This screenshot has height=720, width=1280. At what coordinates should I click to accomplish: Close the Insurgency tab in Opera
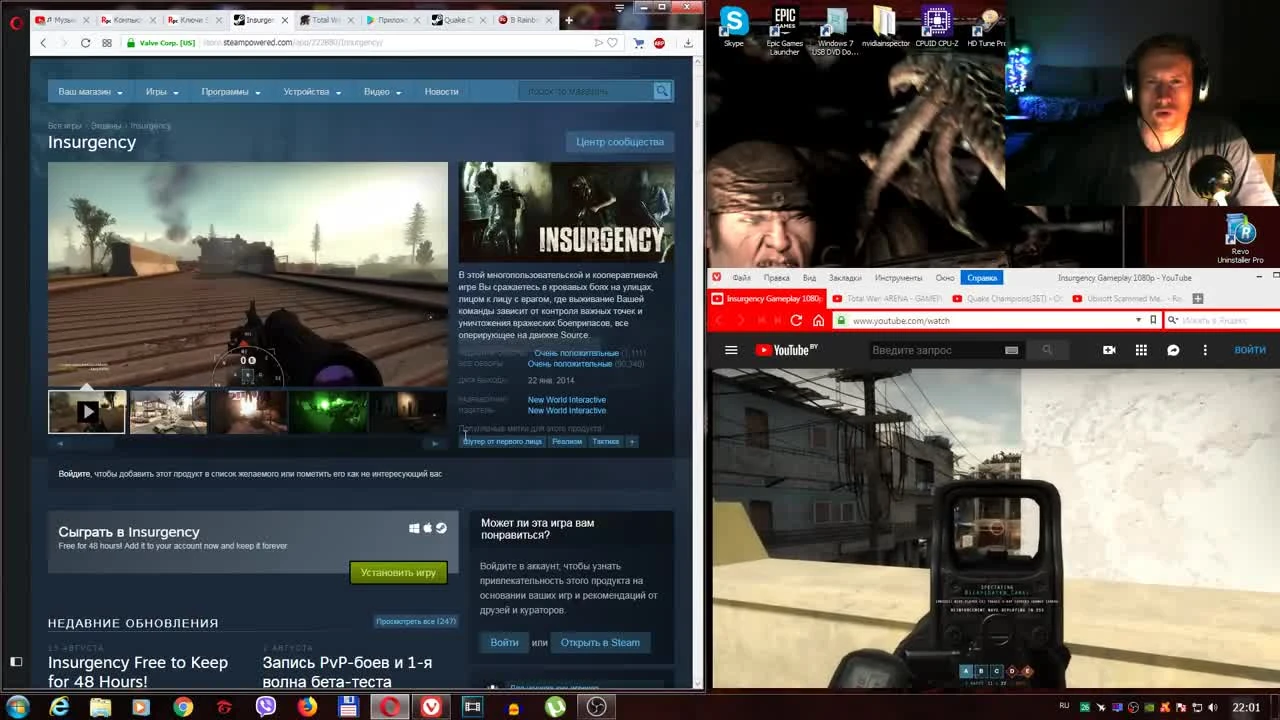286,20
